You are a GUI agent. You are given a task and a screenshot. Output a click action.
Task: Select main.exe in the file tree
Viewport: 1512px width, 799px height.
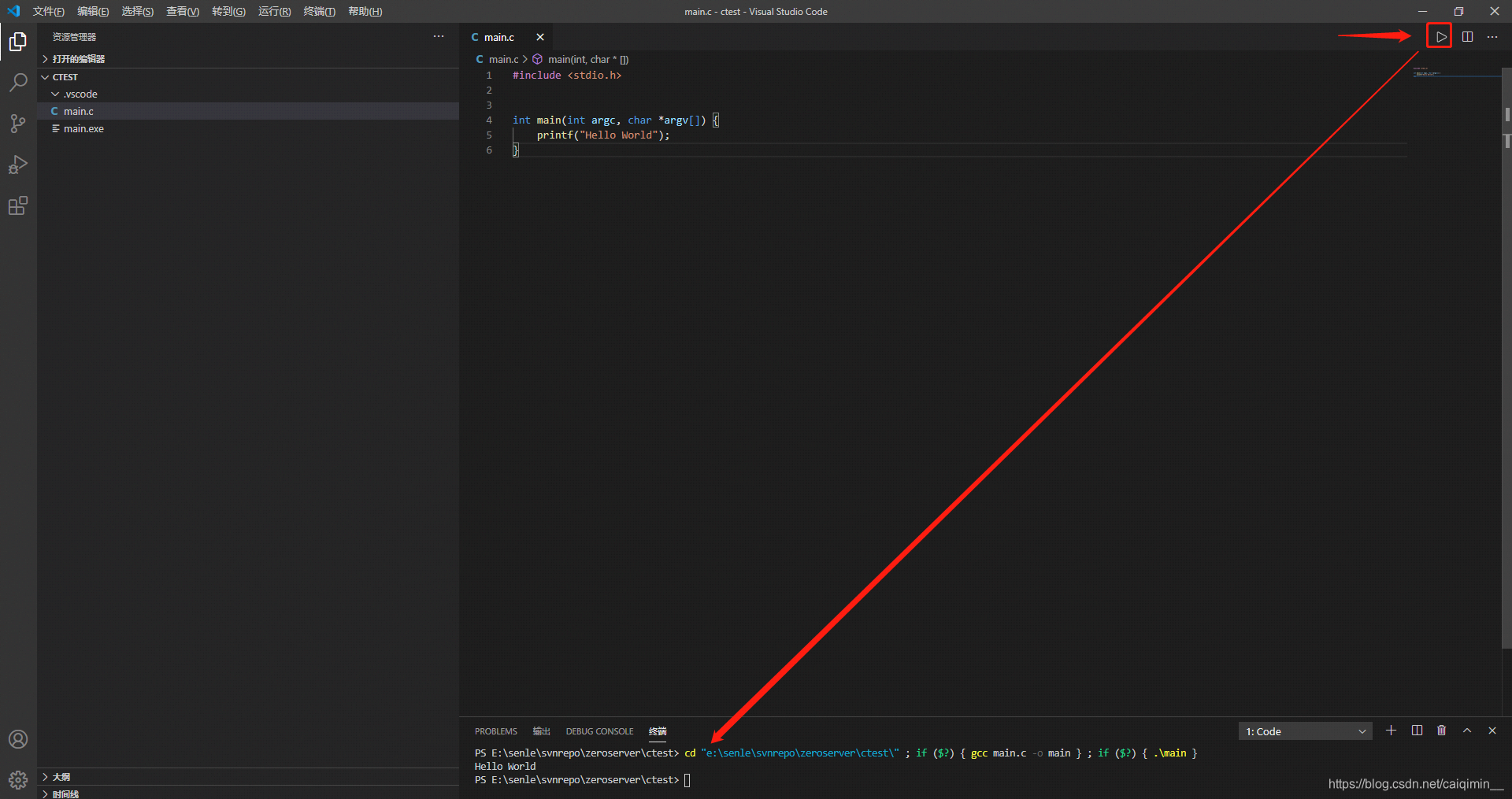click(x=248, y=128)
